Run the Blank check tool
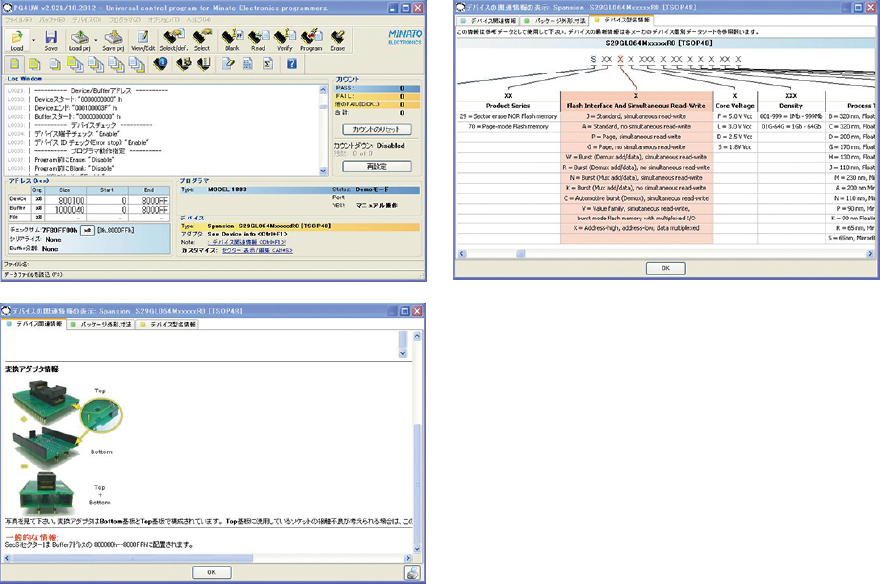The width and height of the screenshot is (880, 584). coord(232,40)
